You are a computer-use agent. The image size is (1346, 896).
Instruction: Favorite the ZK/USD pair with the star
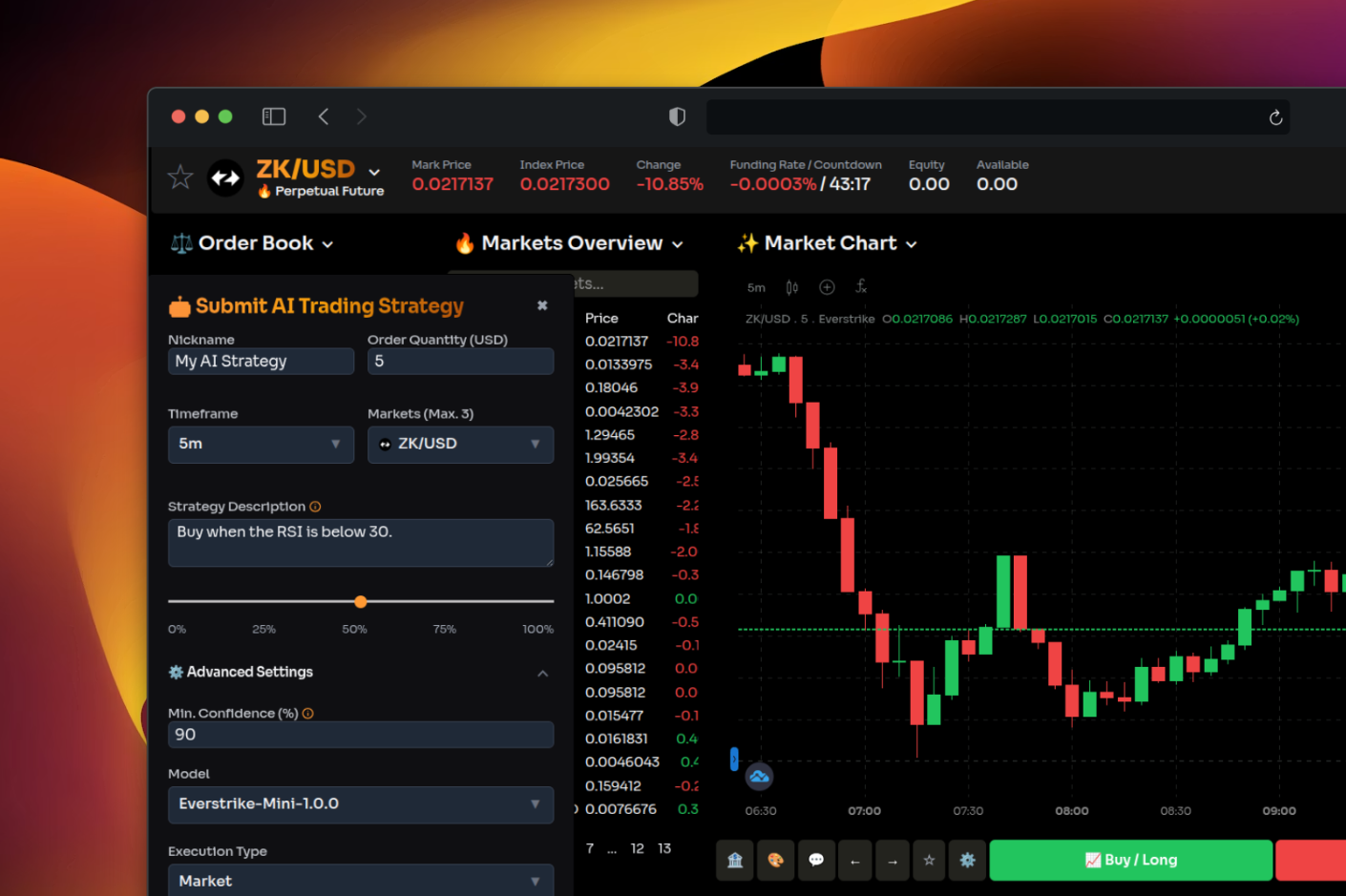179,177
